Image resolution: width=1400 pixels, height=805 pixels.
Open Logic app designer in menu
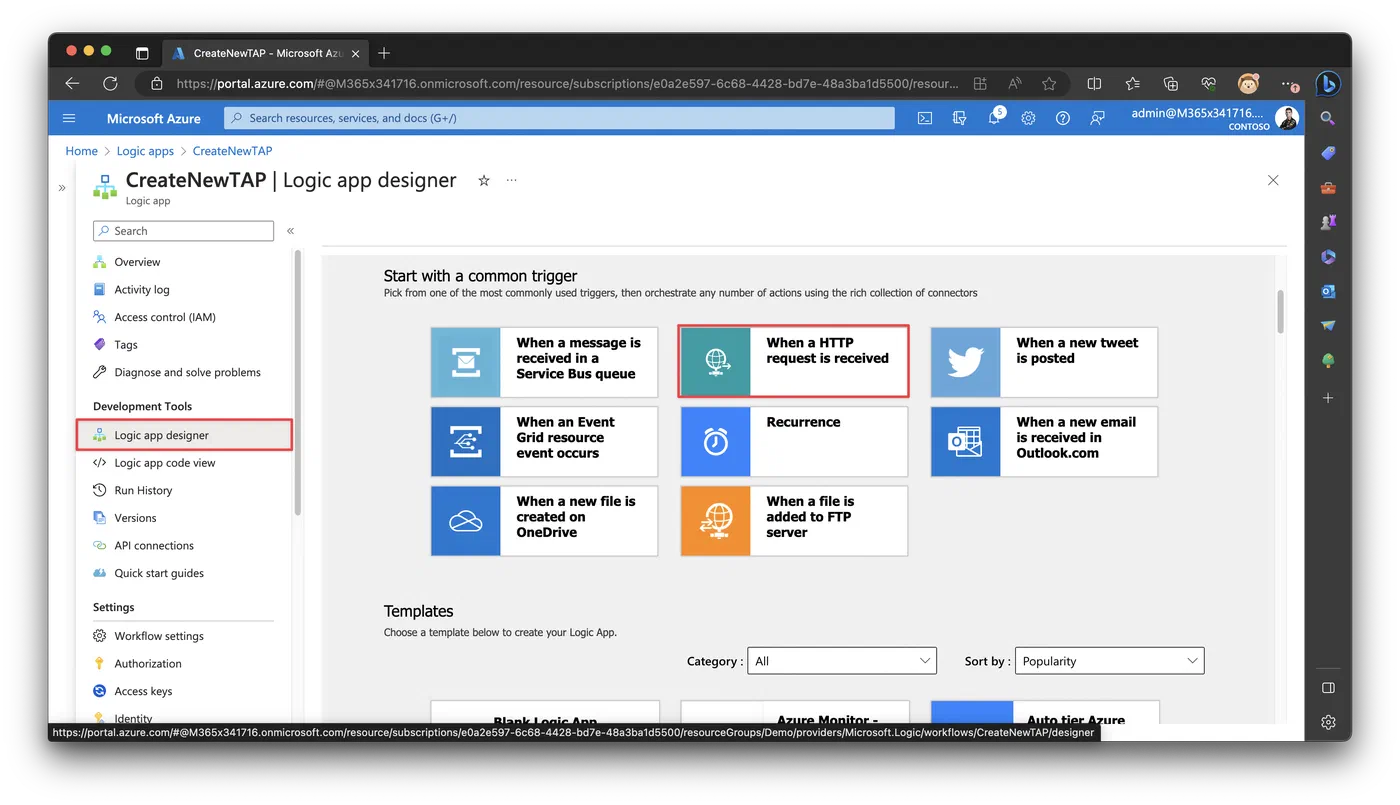pyautogui.click(x=184, y=435)
